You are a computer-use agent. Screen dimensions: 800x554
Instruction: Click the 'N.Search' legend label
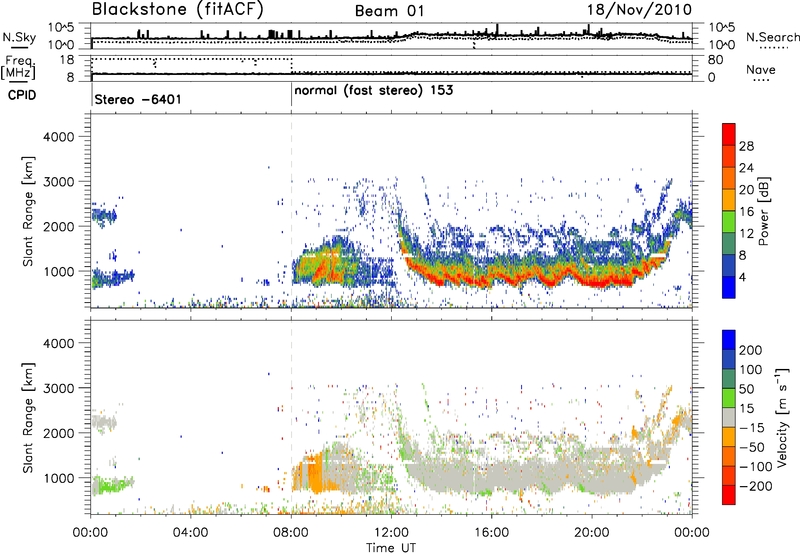(772, 37)
